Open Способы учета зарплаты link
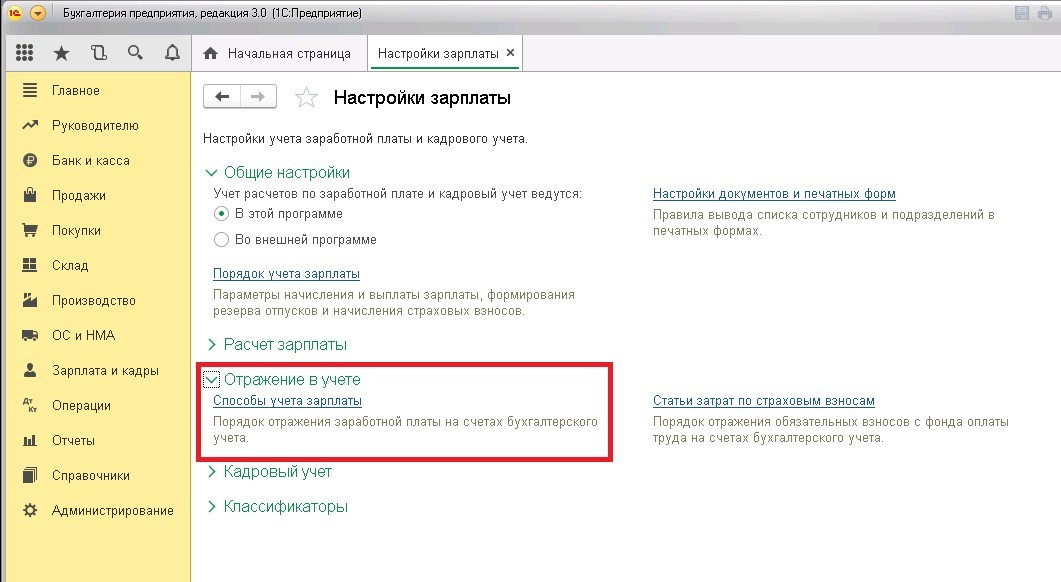The image size is (1061, 582). tap(288, 401)
